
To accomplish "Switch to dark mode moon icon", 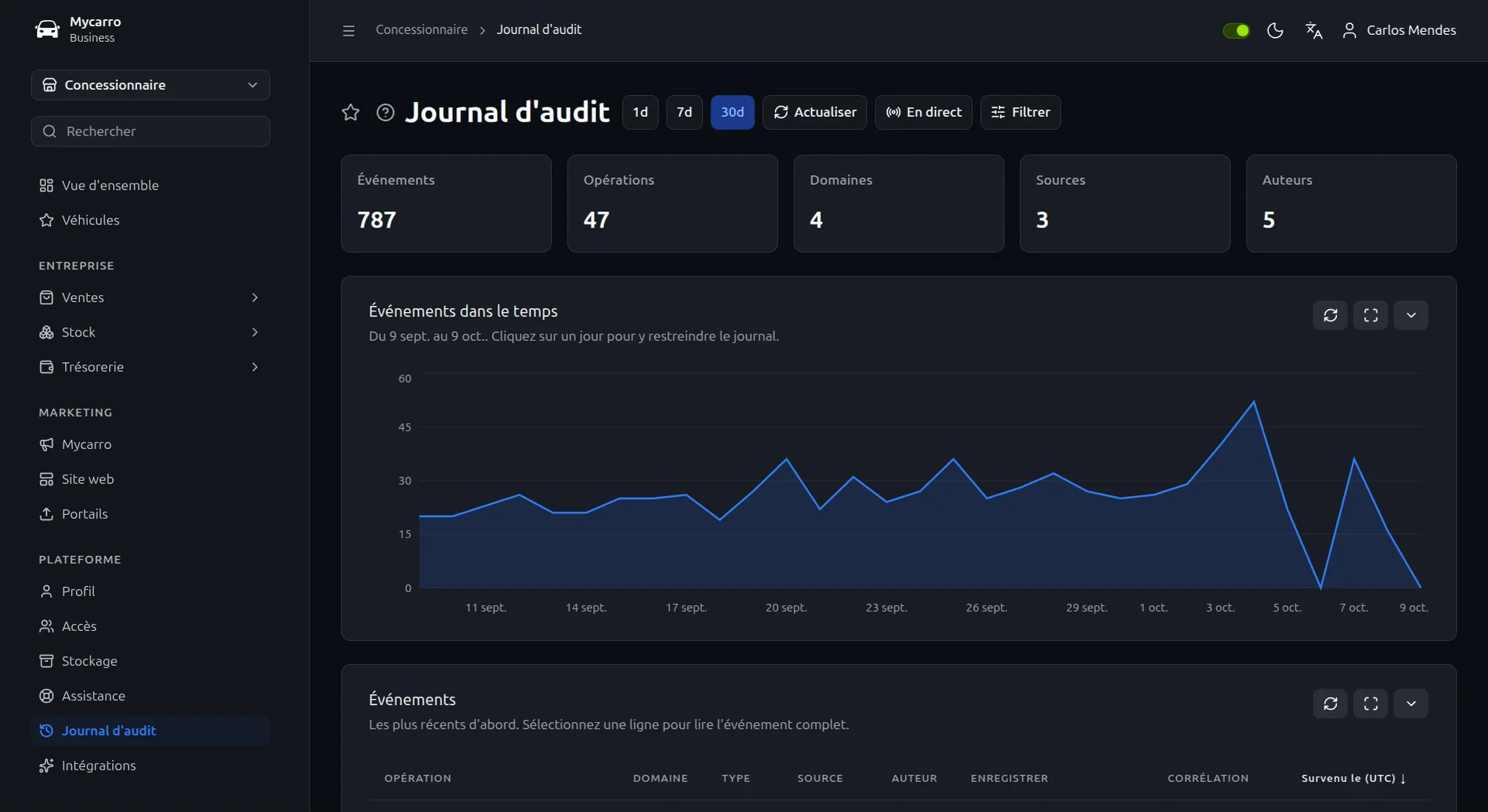I will click(x=1275, y=30).
